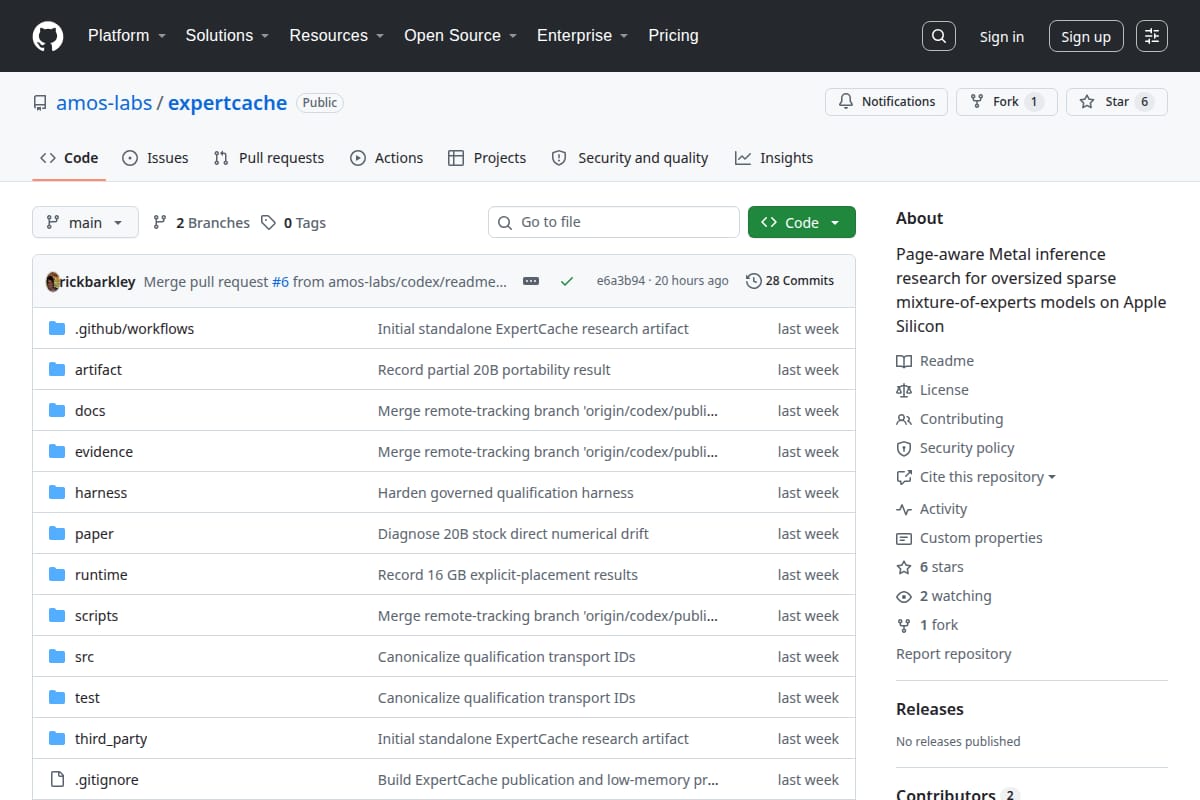Click the Activity pulse icon
Viewport: 1200px width, 800px height.
click(904, 509)
